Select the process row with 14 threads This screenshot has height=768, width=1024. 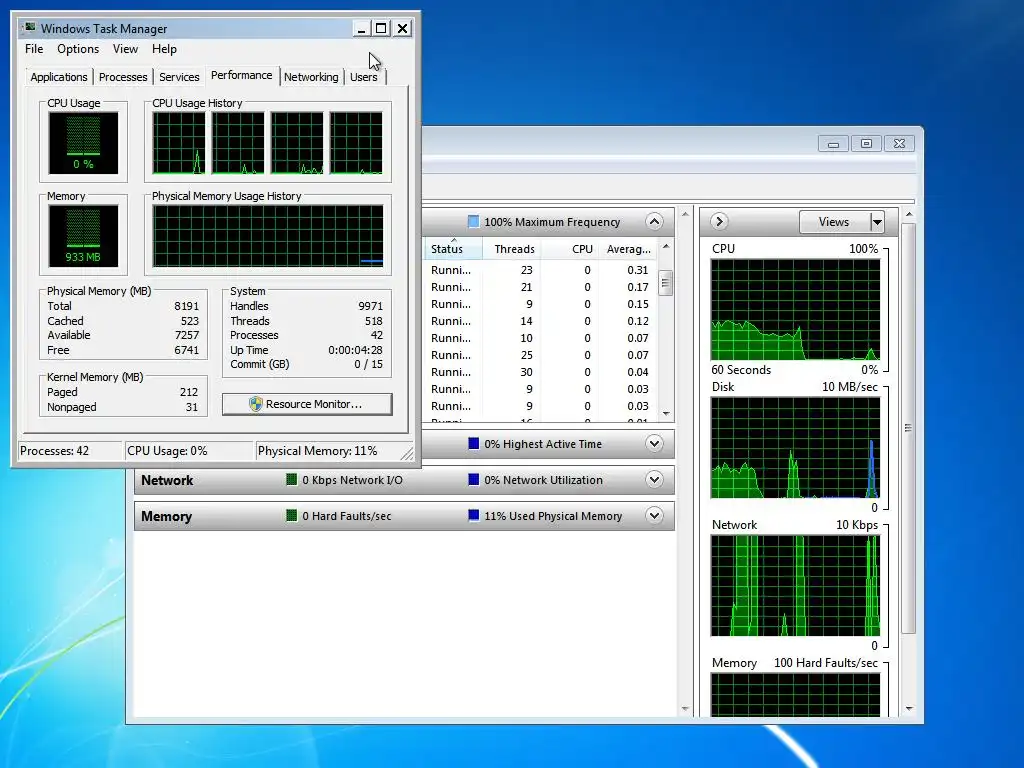pyautogui.click(x=540, y=321)
